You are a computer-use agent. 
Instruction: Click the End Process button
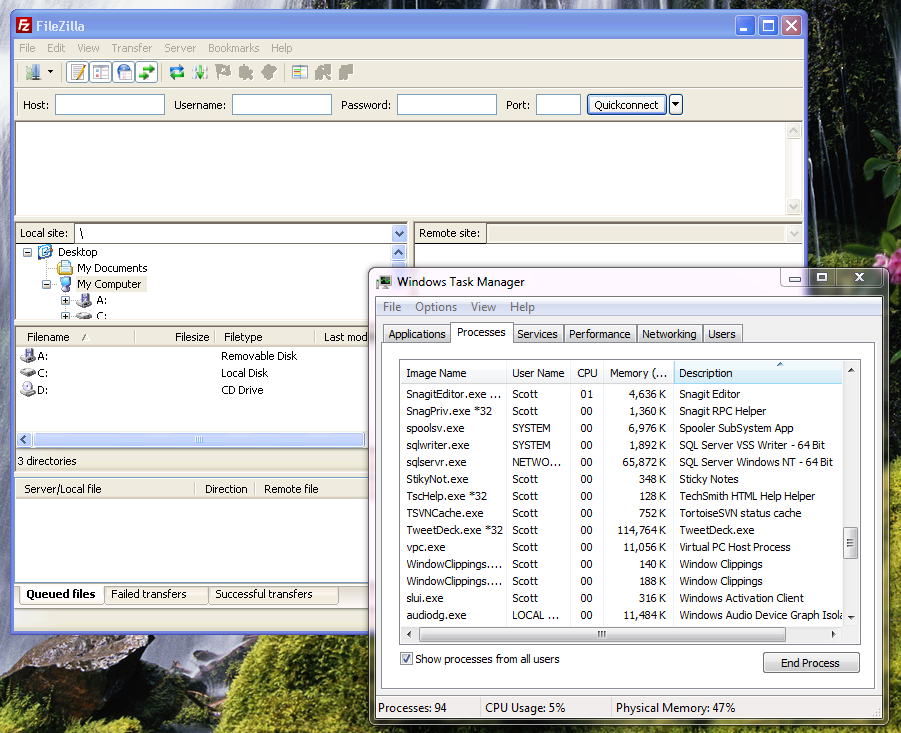pyautogui.click(x=810, y=663)
